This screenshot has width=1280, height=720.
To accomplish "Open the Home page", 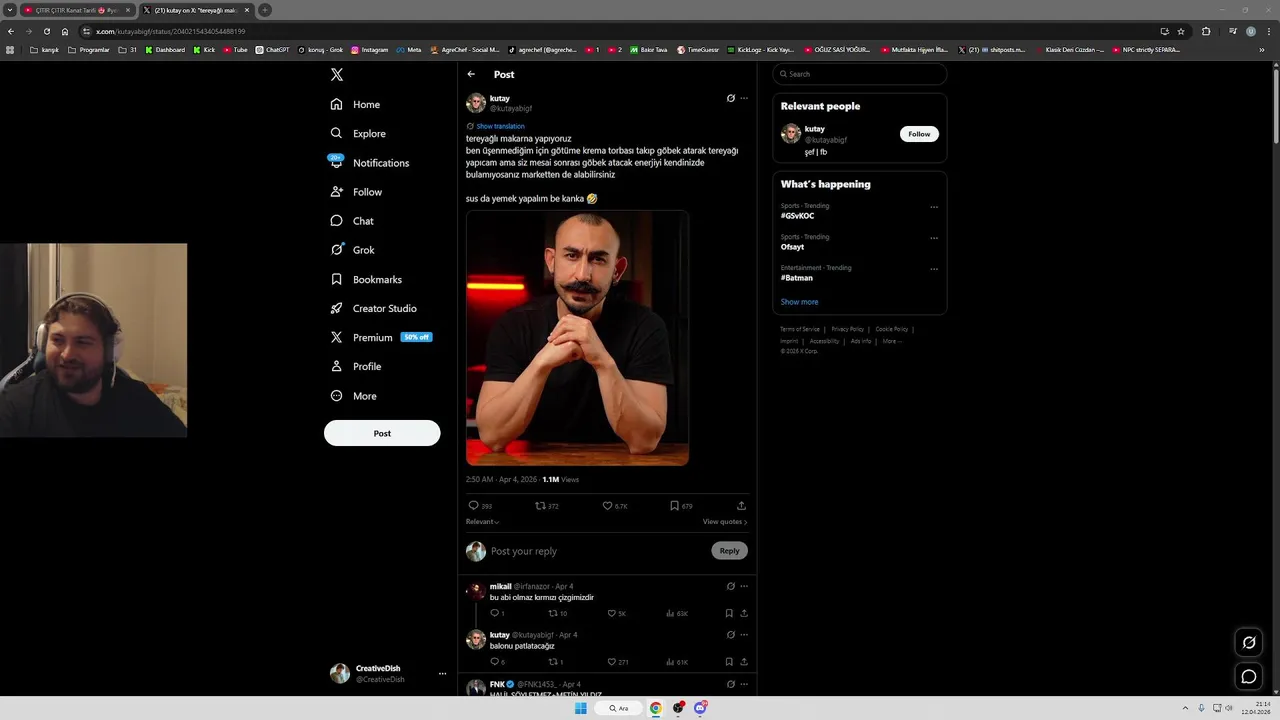I will (x=355, y=104).
